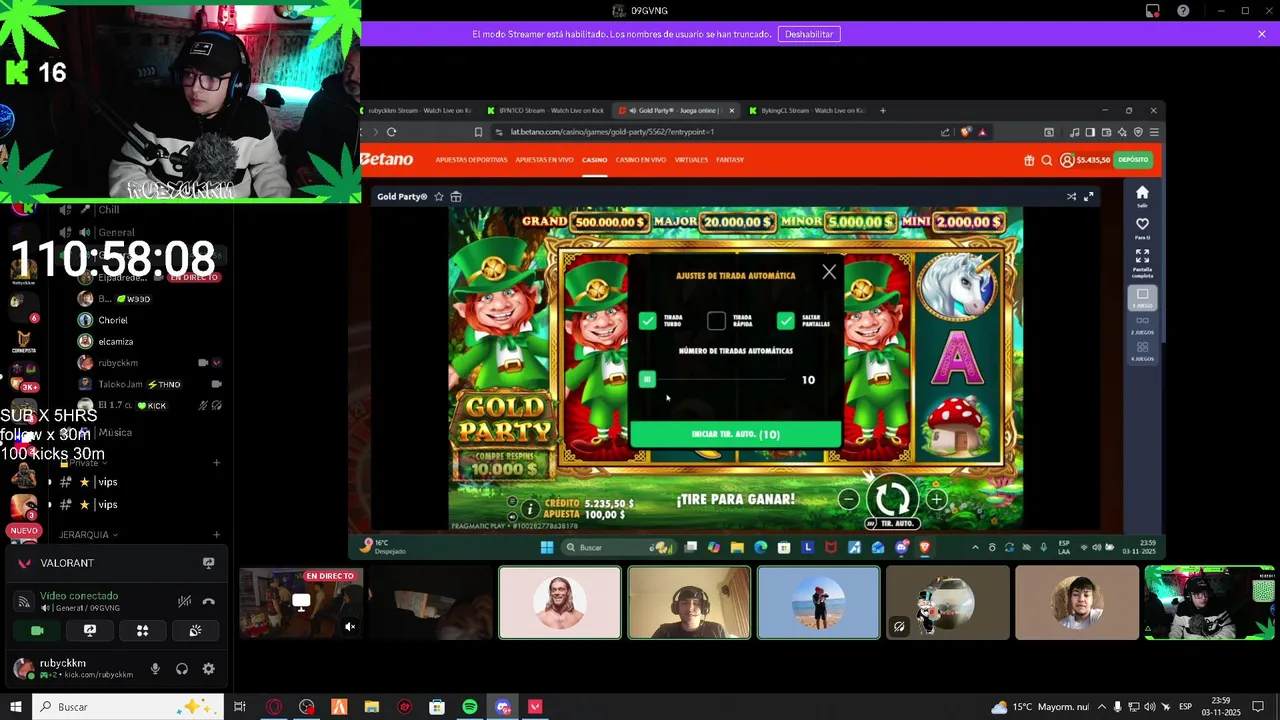Image resolution: width=1280 pixels, height=720 pixels.
Task: Click the shuffle random game icon
Action: point(1071,197)
